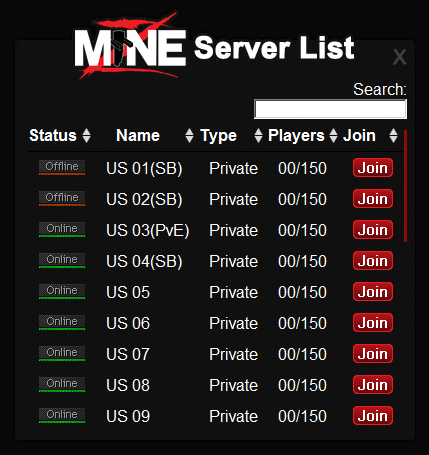Image resolution: width=429 pixels, height=455 pixels.
Task: Select server name US 07
Action: (128, 354)
